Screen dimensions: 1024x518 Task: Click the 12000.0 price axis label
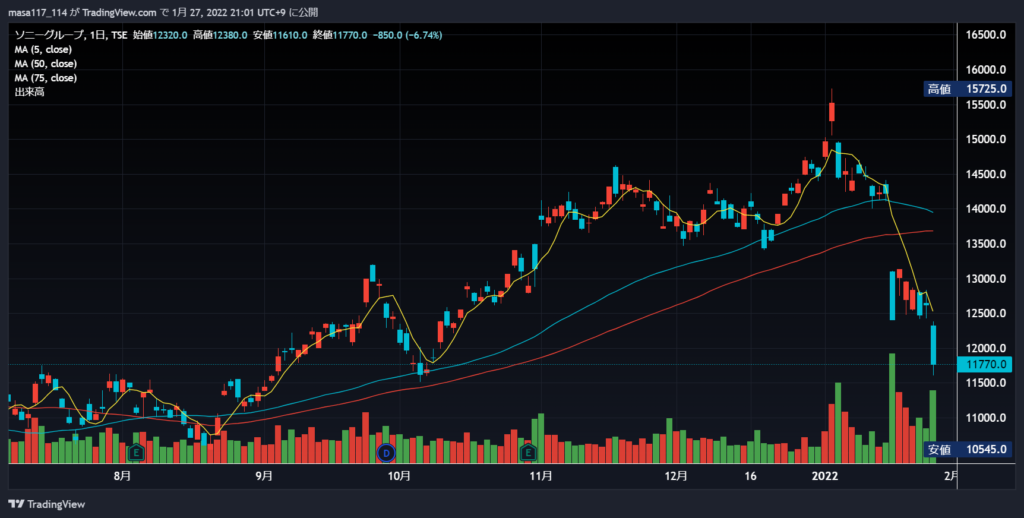tap(985, 348)
